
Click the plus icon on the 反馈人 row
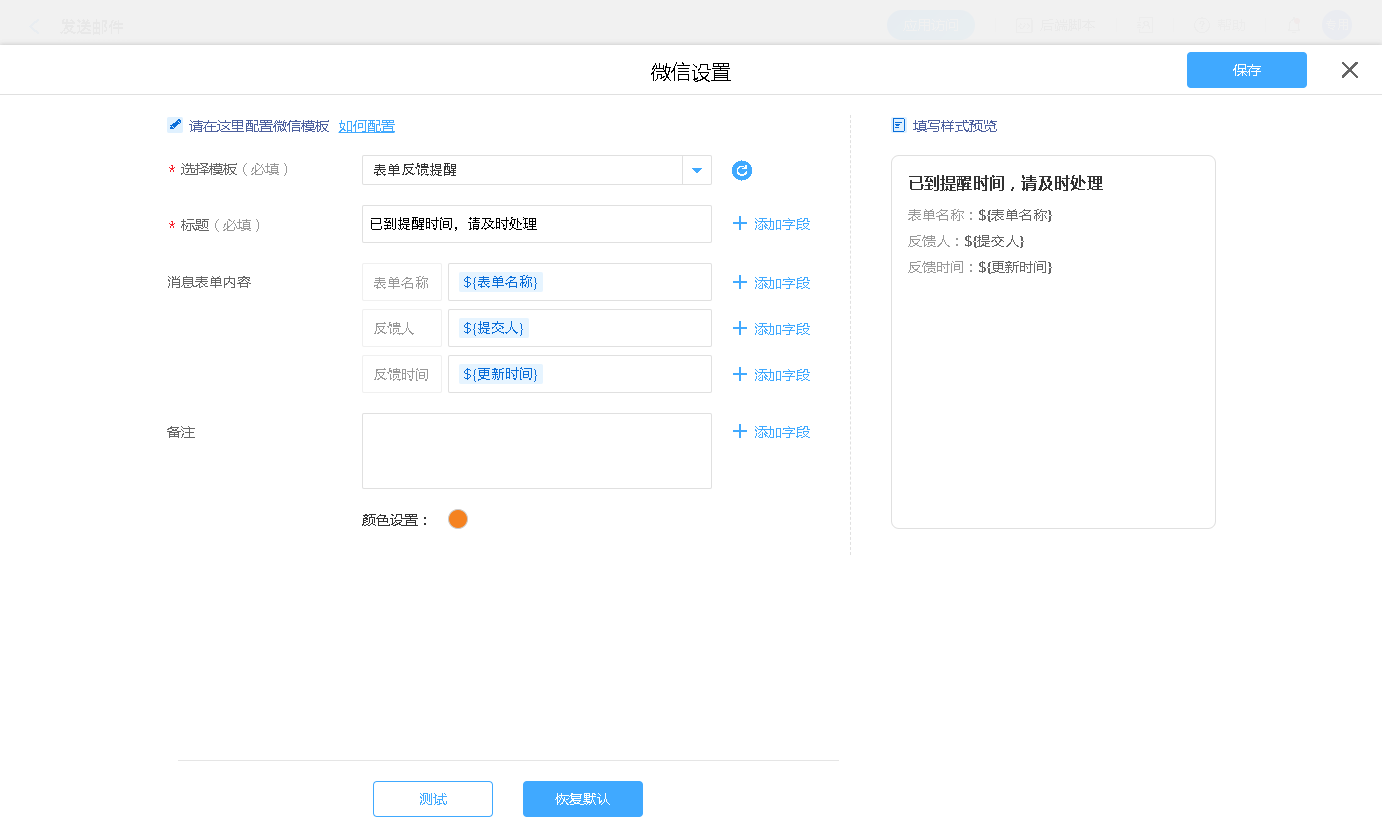[740, 329]
